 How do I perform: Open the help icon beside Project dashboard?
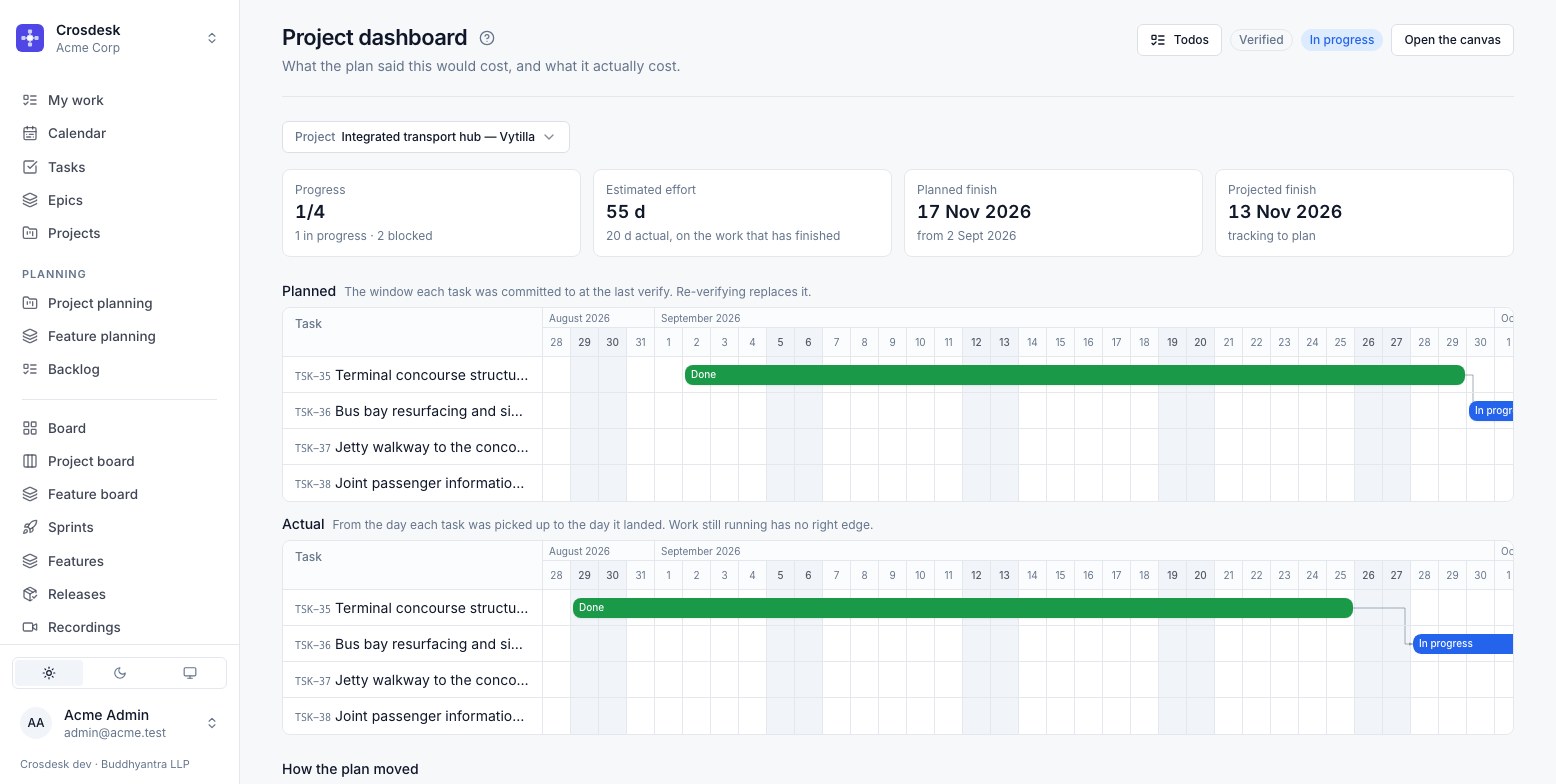[487, 38]
